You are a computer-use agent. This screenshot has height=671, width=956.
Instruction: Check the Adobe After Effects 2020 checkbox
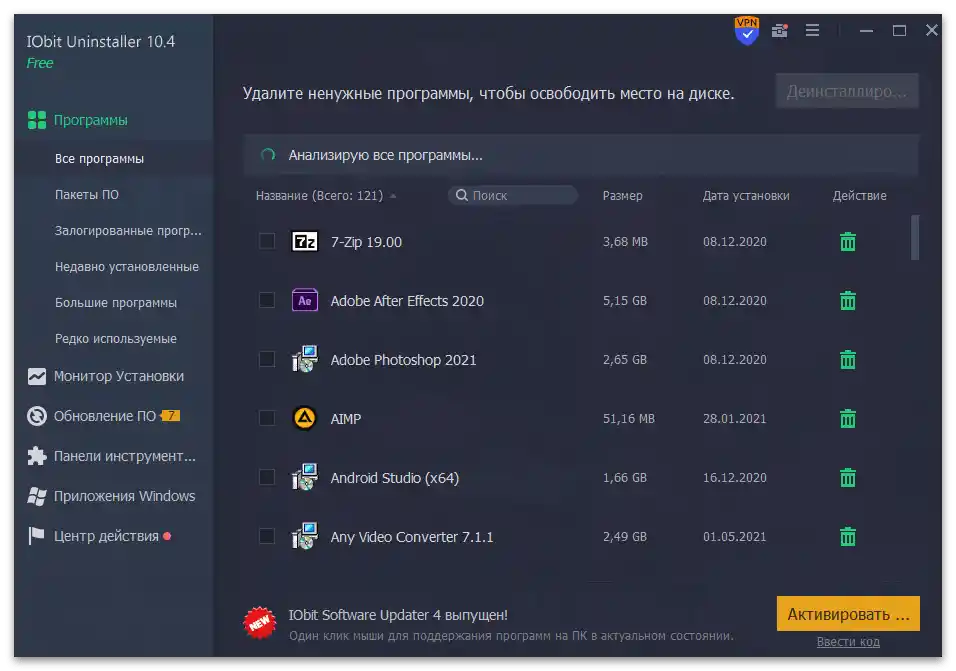tap(266, 300)
